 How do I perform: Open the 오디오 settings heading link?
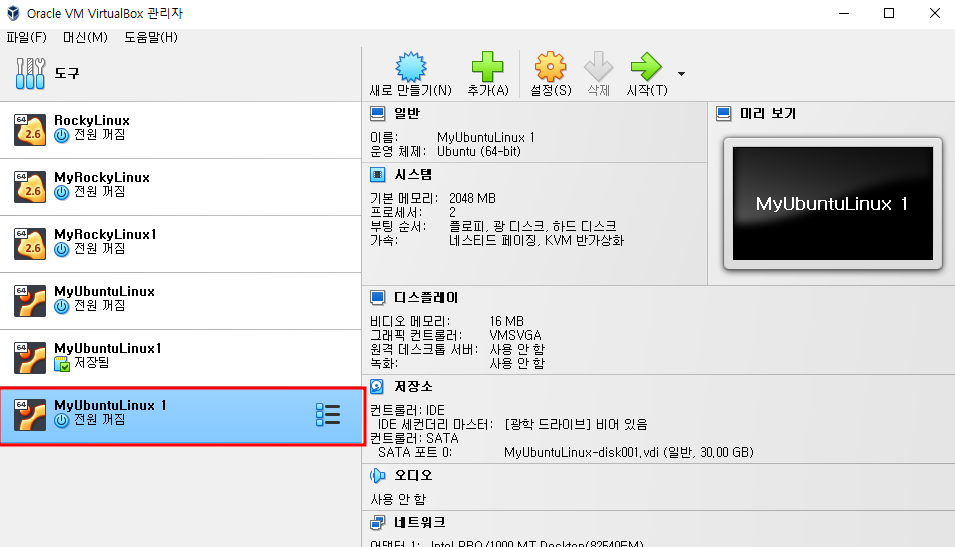point(413,475)
